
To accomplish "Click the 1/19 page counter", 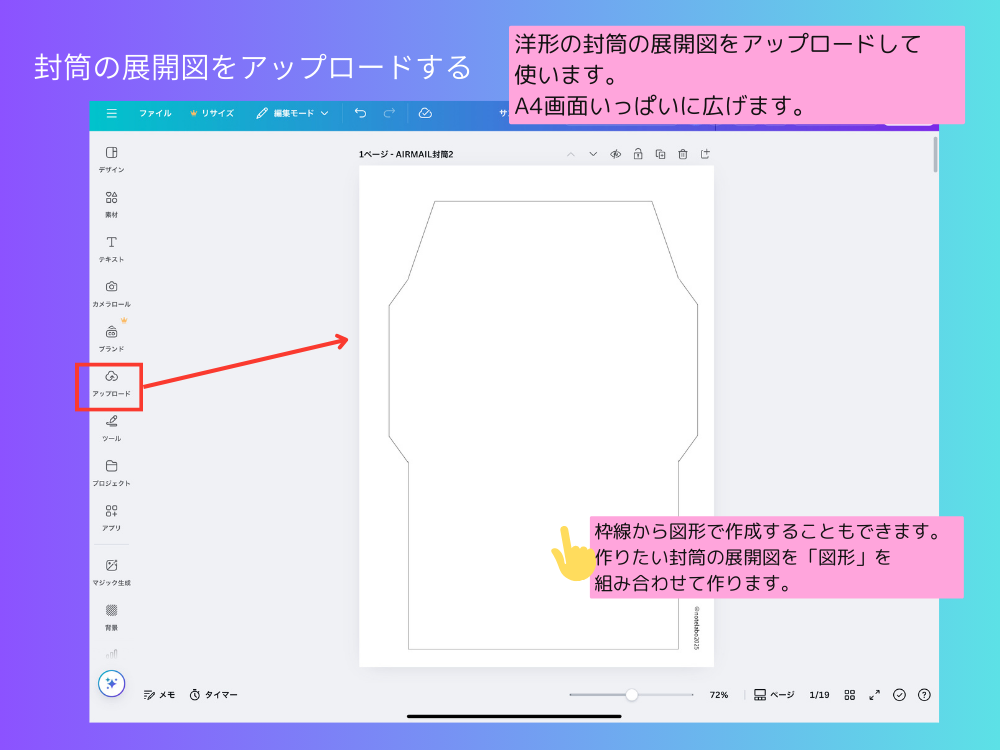I will [x=818, y=695].
